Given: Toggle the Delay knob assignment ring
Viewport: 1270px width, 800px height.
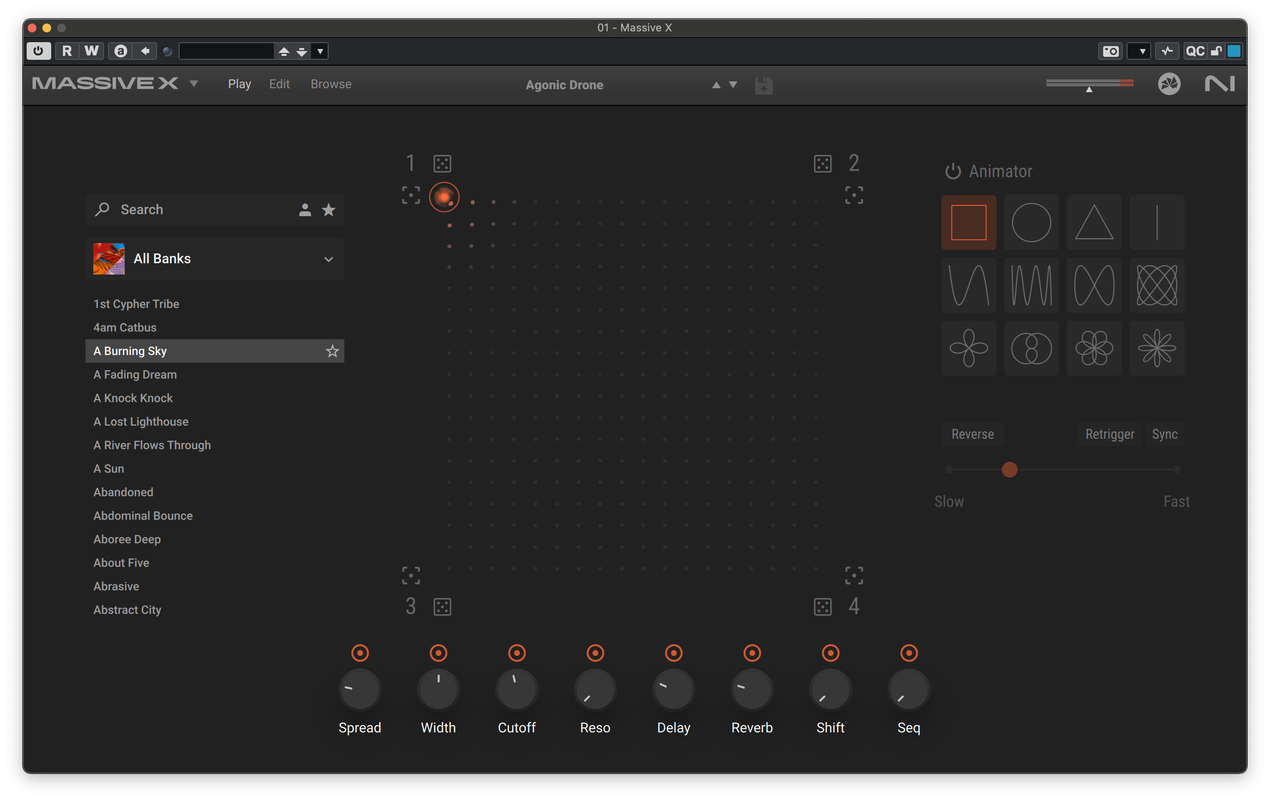Looking at the screenshot, I should point(674,653).
